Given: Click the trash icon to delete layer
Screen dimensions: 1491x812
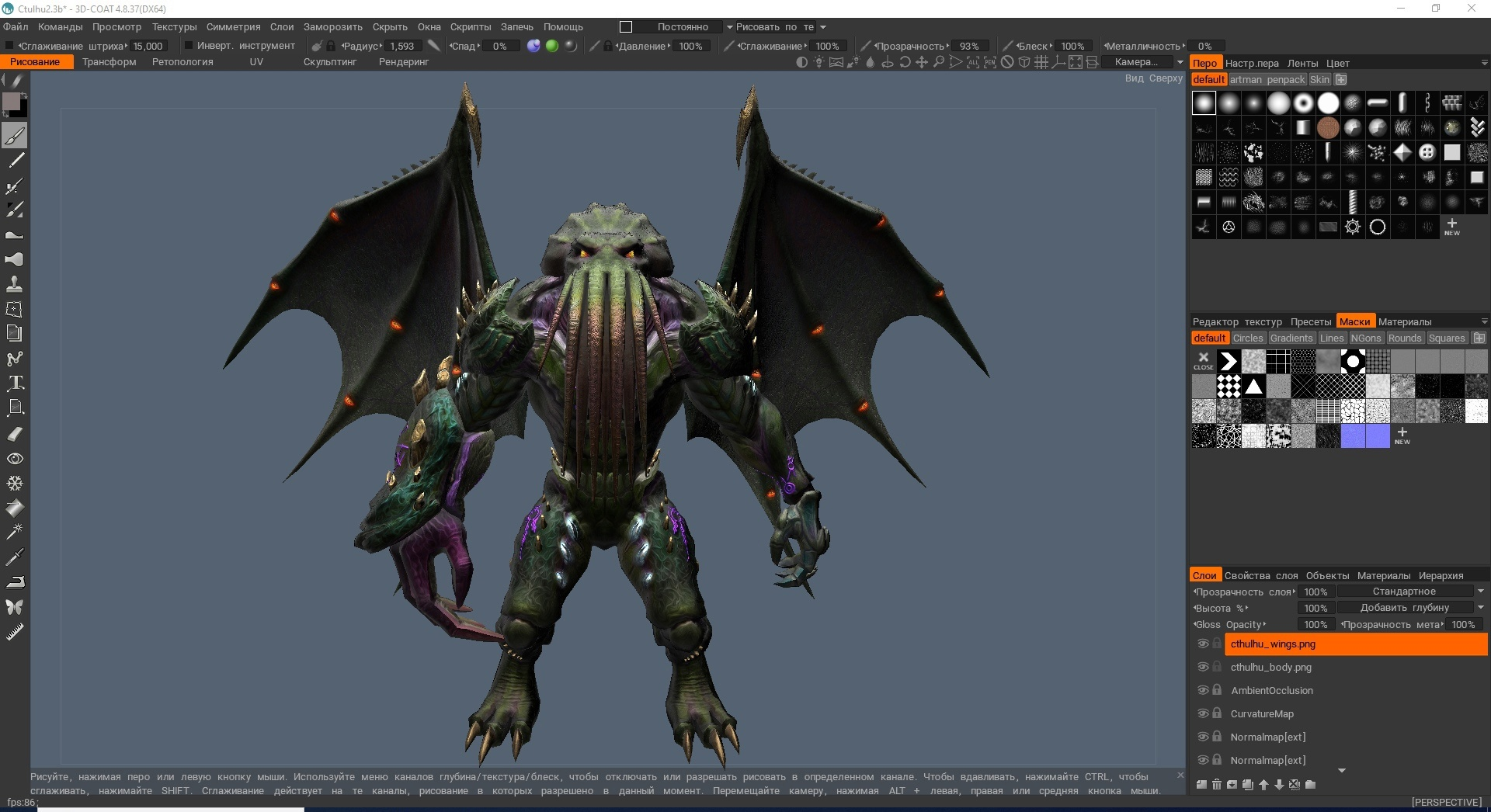Looking at the screenshot, I should (x=1217, y=785).
